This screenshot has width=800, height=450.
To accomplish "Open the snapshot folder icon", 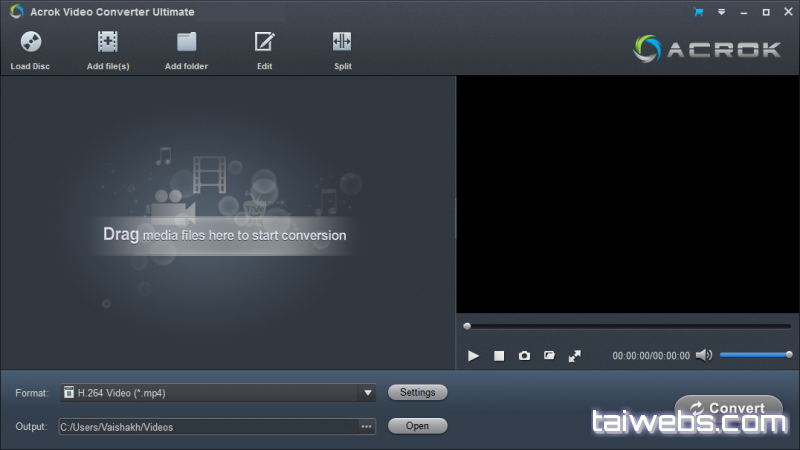I will [549, 356].
